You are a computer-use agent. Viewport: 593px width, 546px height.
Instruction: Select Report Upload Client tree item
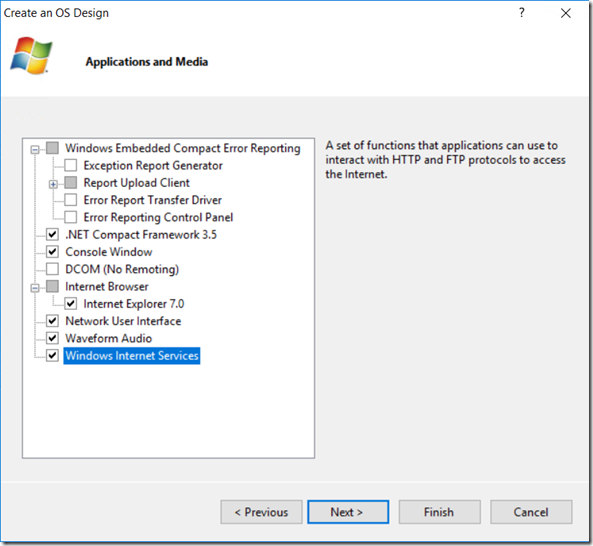click(x=137, y=183)
